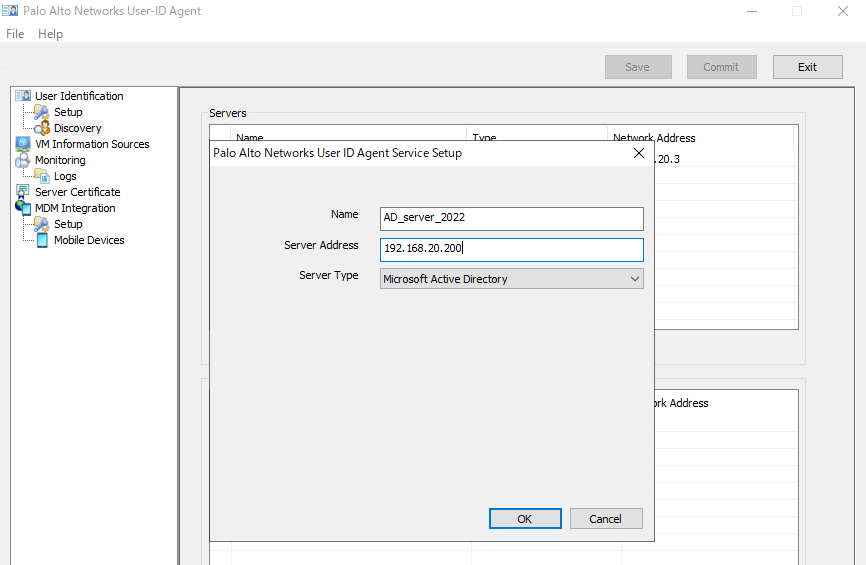Select Server Certificate in sidebar
Viewport: 866px width, 565px height.
[78, 192]
